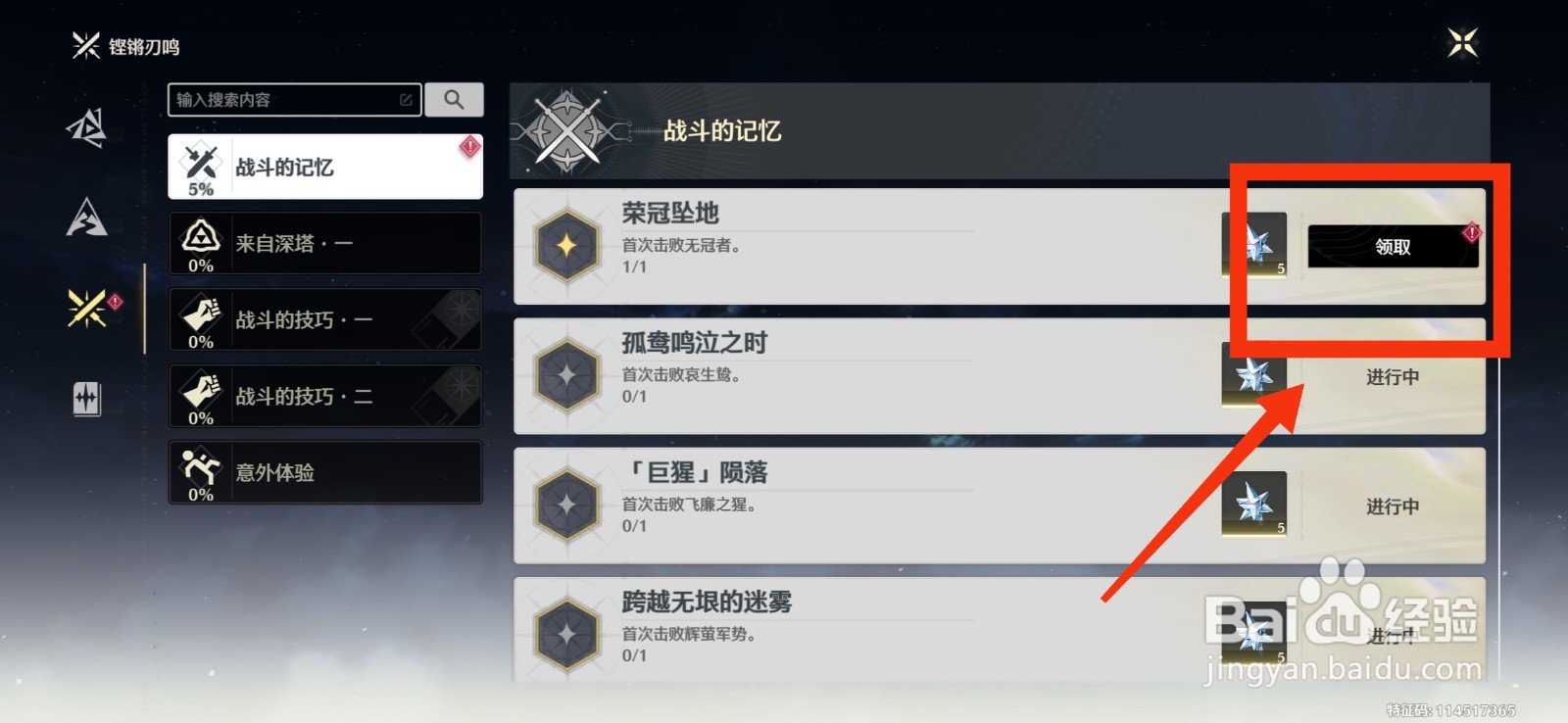This screenshot has height=723, width=1568.
Task: Select the crossed-blades sidebar category icon
Action: [86, 308]
